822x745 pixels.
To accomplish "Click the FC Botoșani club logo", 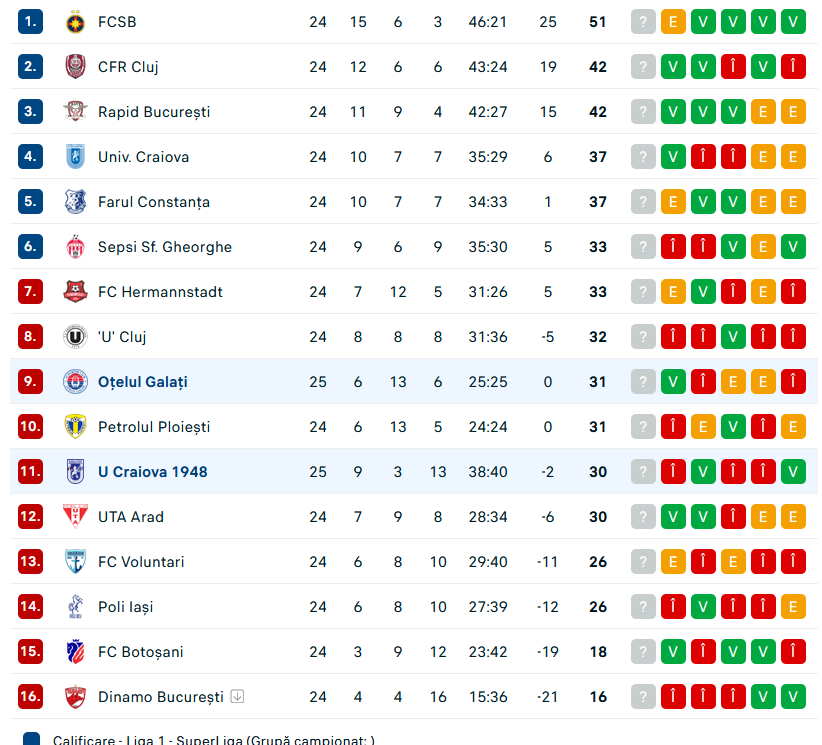I will pyautogui.click(x=75, y=652).
